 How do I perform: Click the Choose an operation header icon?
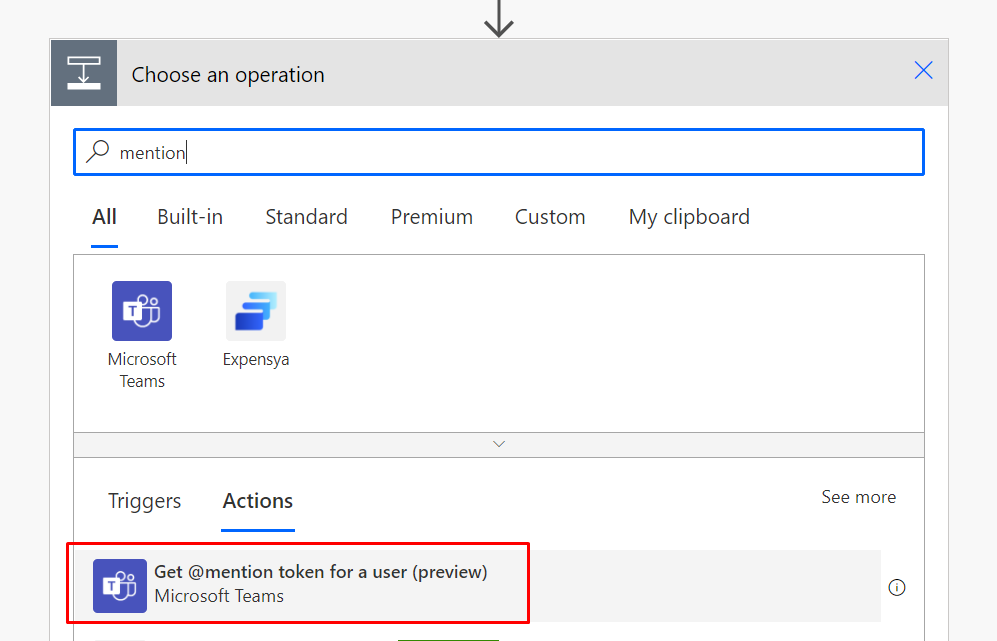click(84, 73)
